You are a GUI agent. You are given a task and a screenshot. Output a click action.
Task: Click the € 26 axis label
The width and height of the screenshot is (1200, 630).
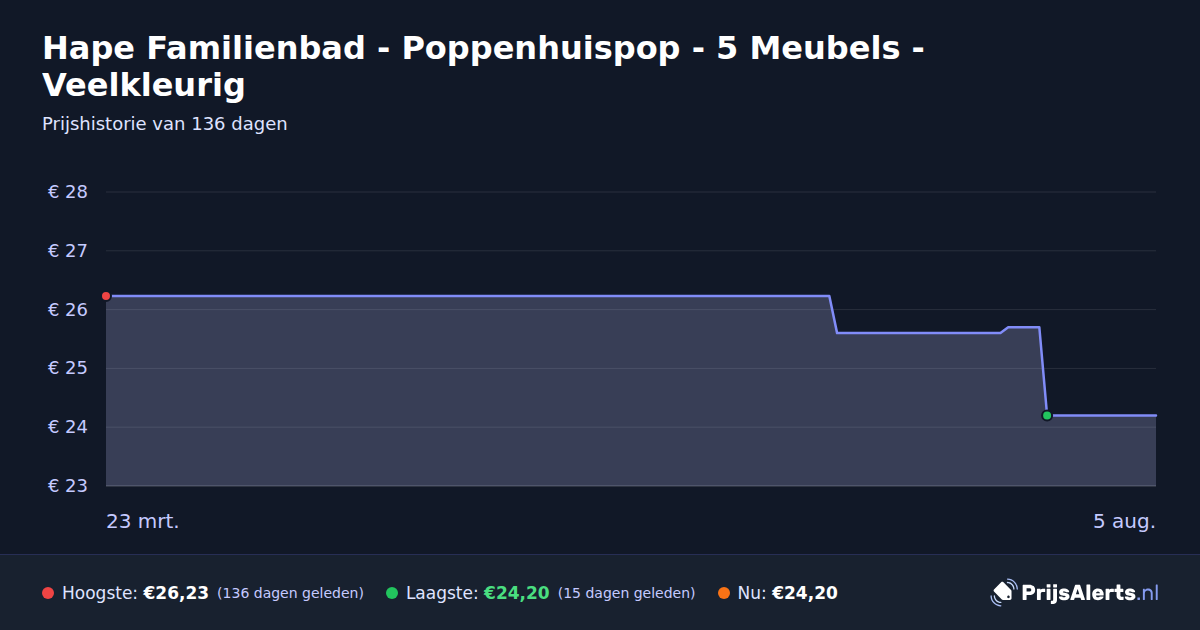68,310
